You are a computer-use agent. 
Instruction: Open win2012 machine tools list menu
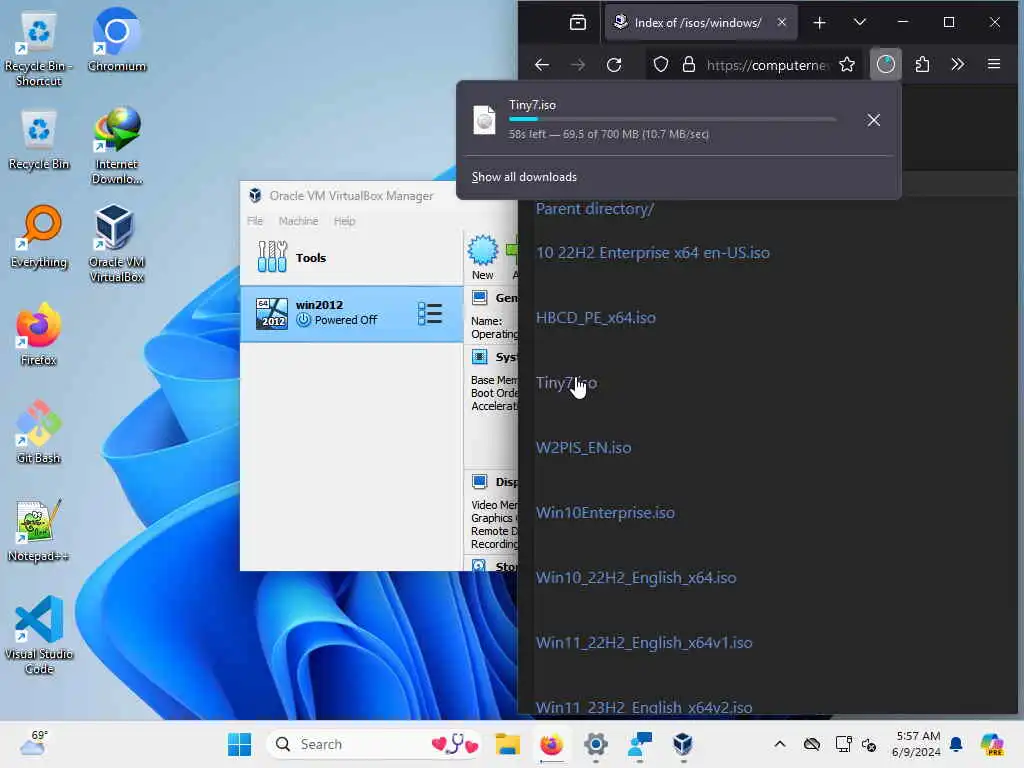point(430,313)
